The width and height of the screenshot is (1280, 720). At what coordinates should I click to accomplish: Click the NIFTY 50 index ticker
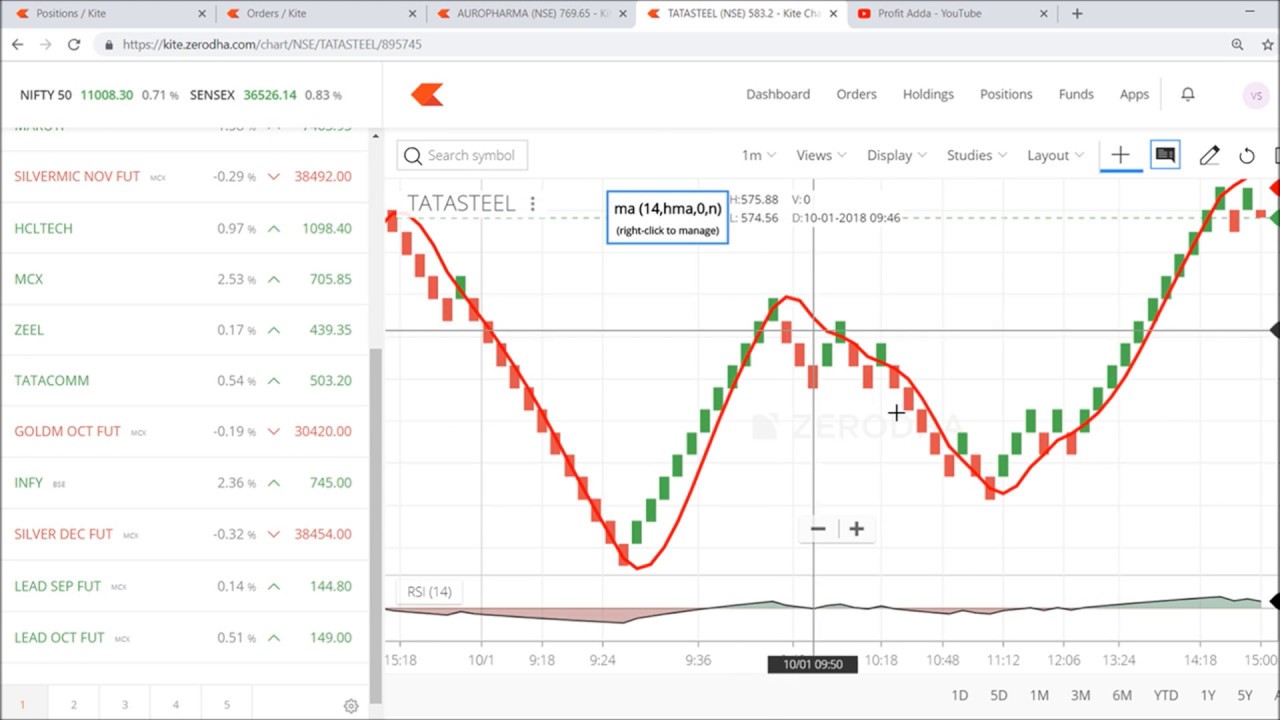point(46,95)
